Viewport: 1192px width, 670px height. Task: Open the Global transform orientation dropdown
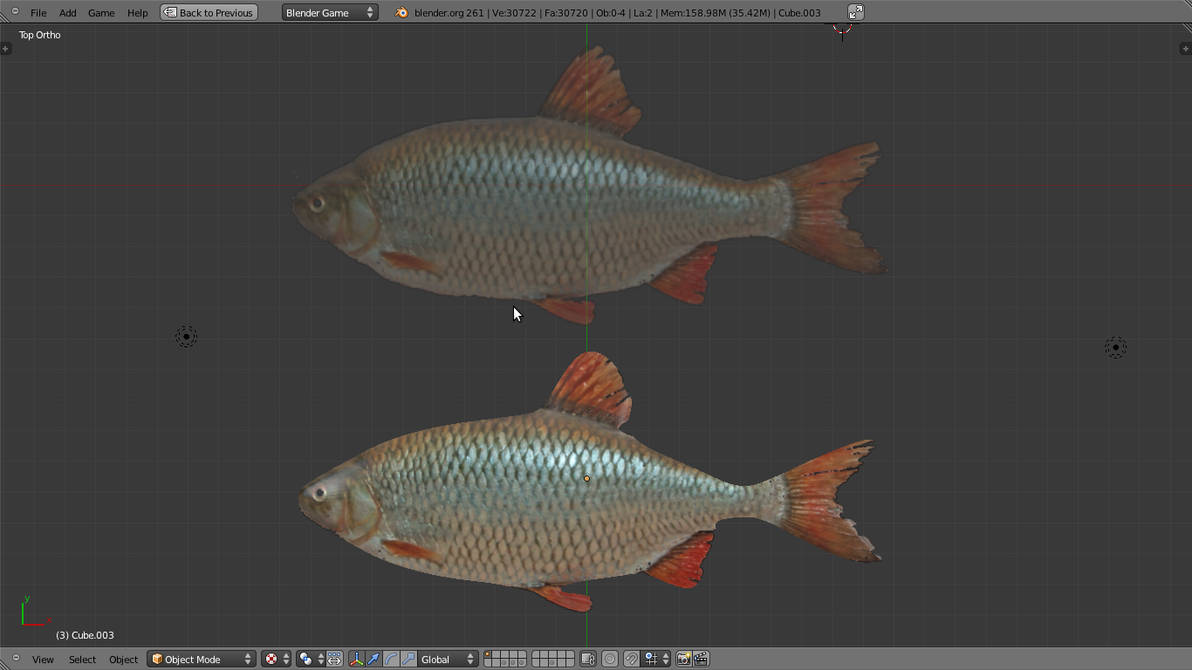pyautogui.click(x=448, y=659)
